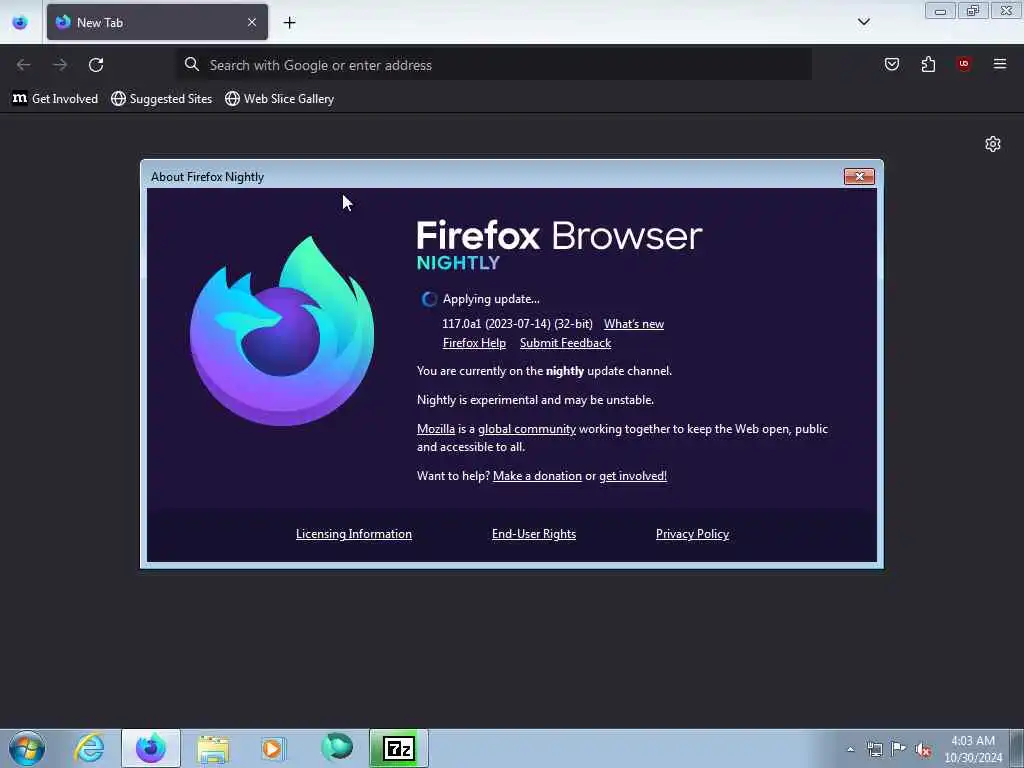Open End-User Rights link
Screen dimensions: 1024x768
tap(534, 534)
